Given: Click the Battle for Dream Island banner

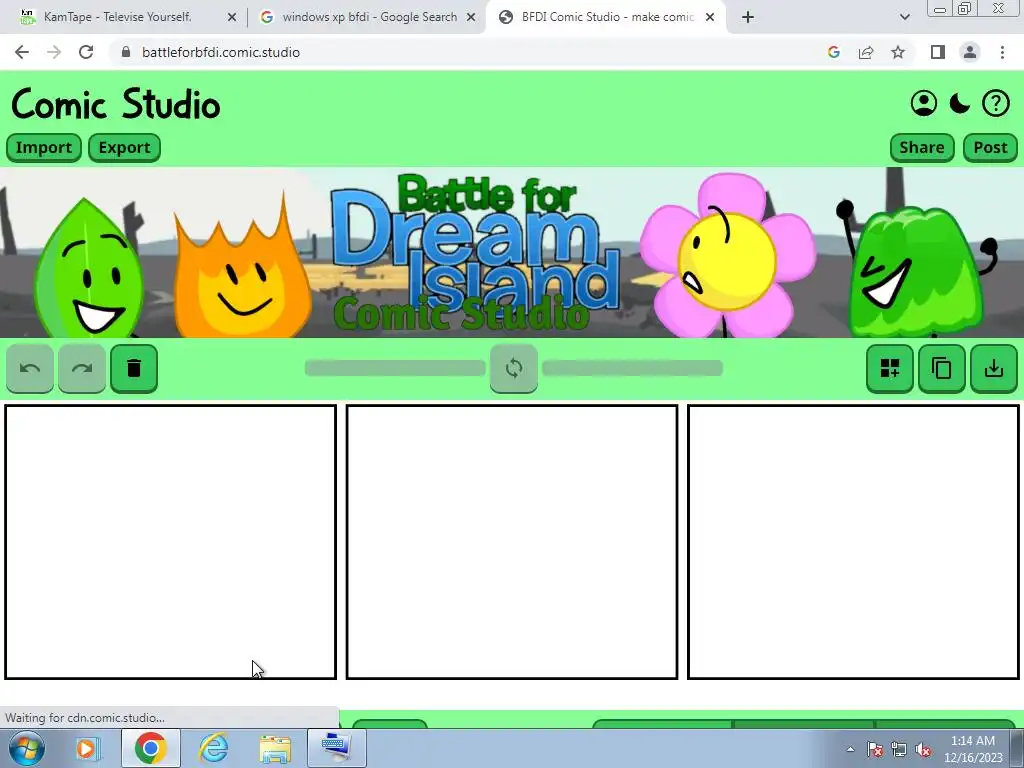Looking at the screenshot, I should click(x=512, y=253).
